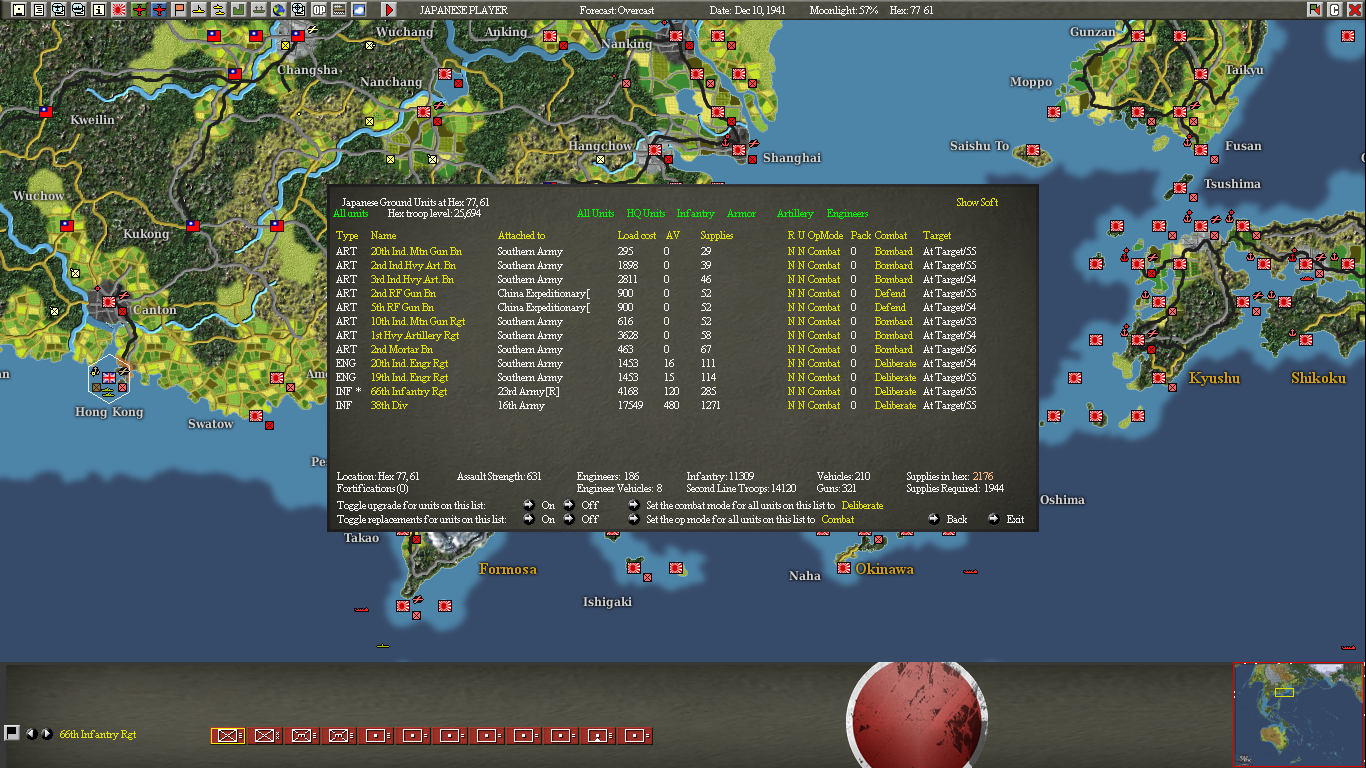
Task: Click the previous unit left arrow
Action: [x=31, y=734]
